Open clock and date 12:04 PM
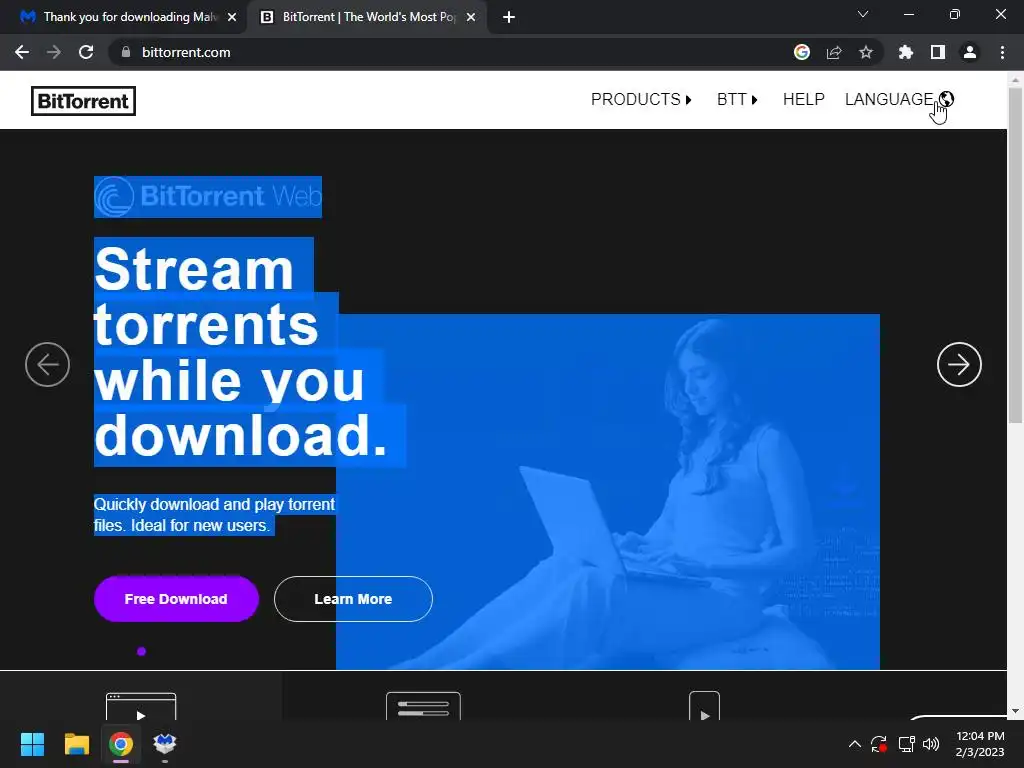 [x=980, y=744]
